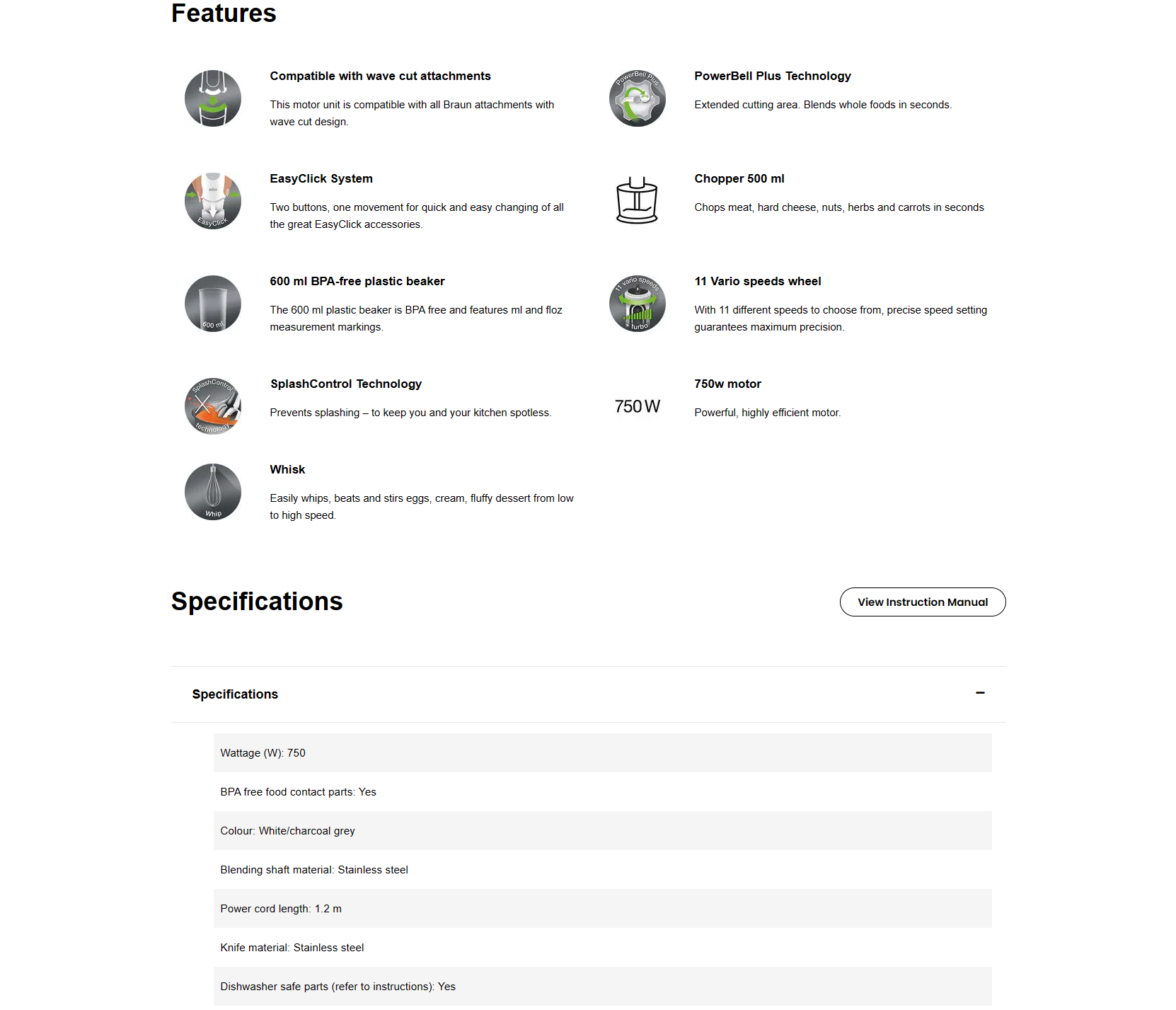Viewport: 1176px width, 1010px height.
Task: Click the 750w motor heading
Action: pos(727,384)
